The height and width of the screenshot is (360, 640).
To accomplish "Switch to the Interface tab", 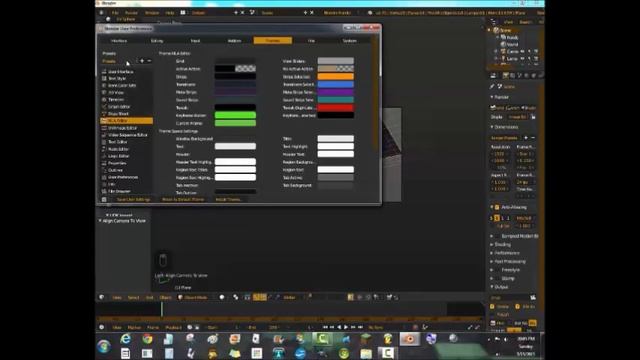I will [119, 41].
